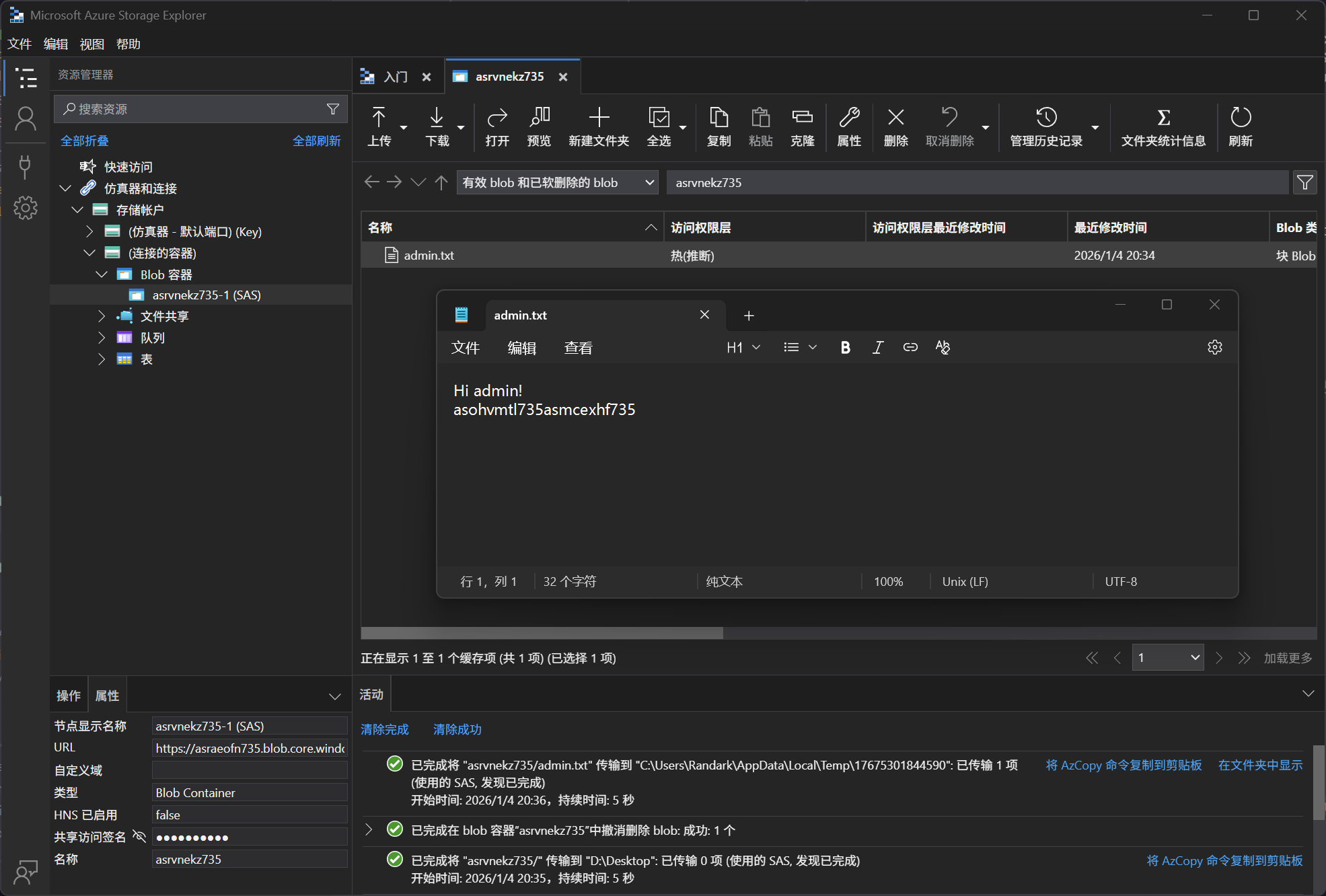Click the 清除完成 link in Activities
Screen dimensions: 1326x896
coord(384,729)
